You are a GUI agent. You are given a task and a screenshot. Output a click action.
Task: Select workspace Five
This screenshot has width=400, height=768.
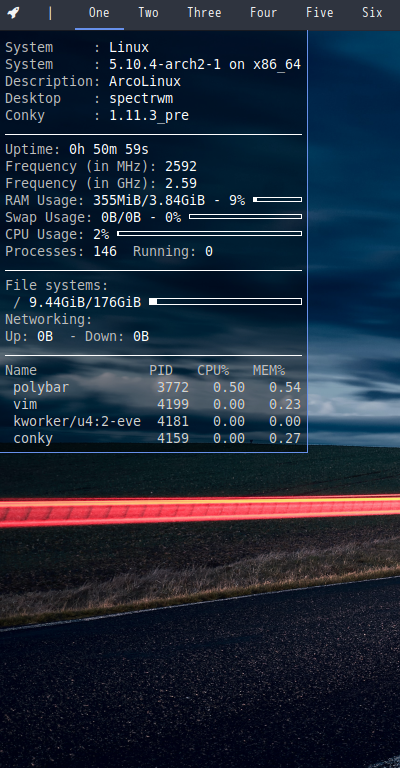(x=320, y=13)
